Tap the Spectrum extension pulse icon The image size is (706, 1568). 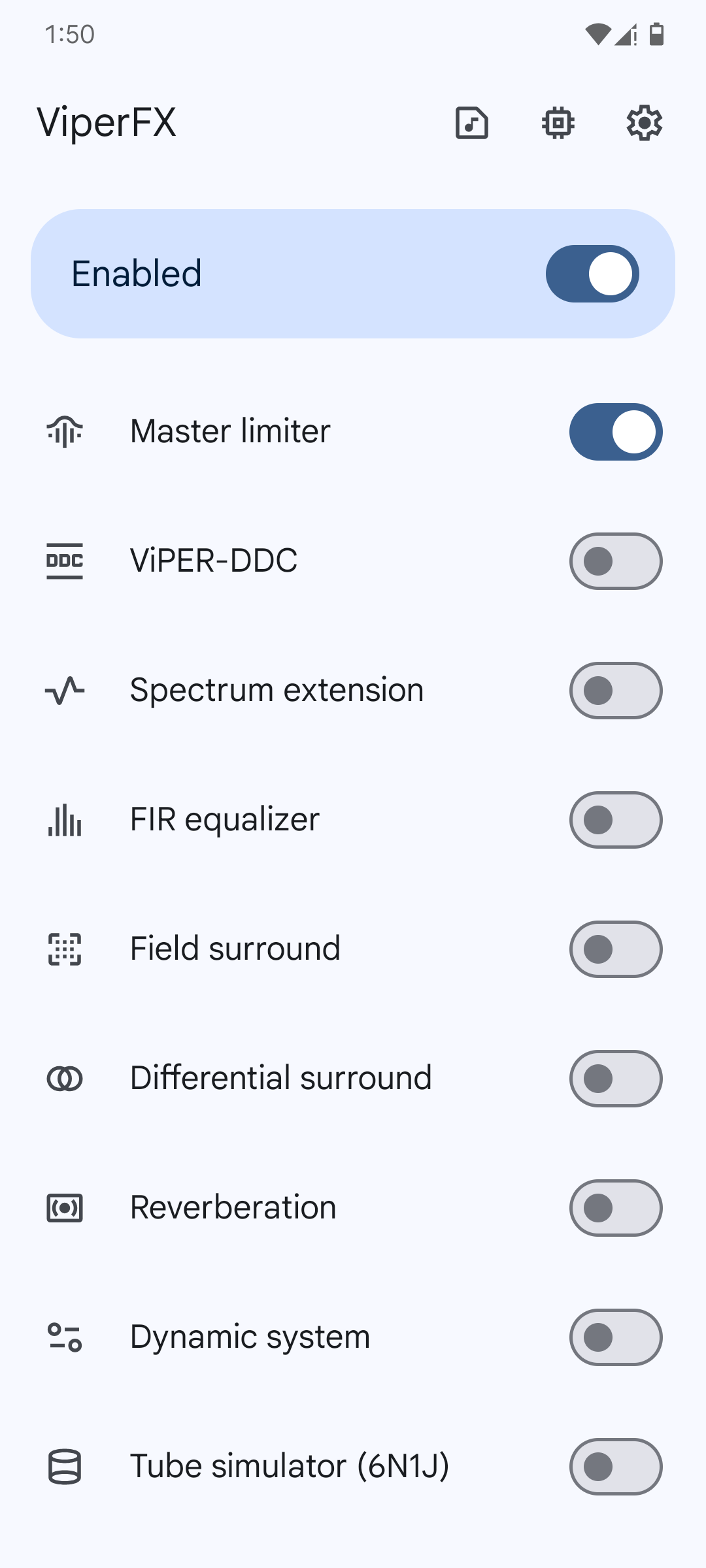pyautogui.click(x=65, y=691)
